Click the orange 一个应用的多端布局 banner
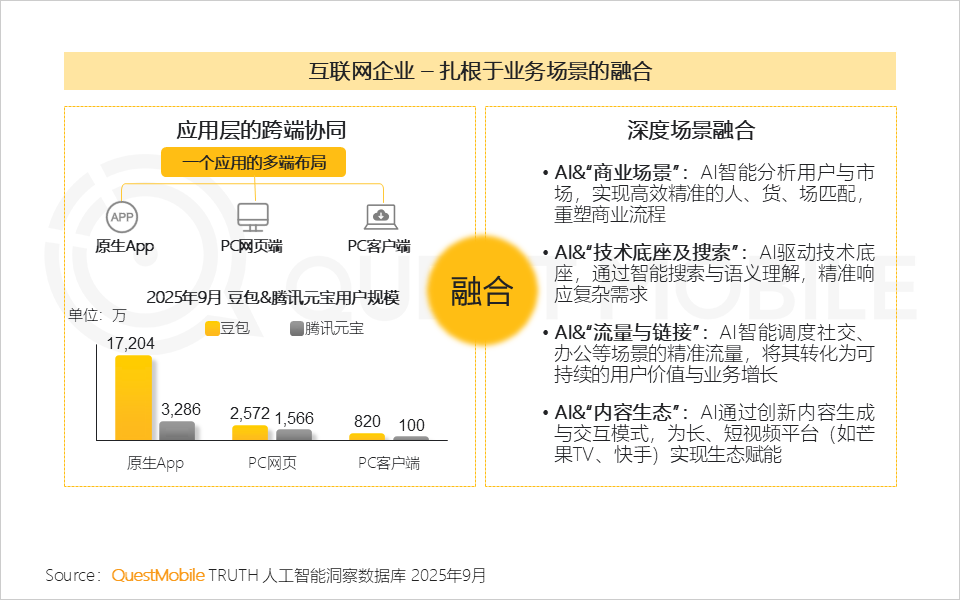 coord(253,162)
